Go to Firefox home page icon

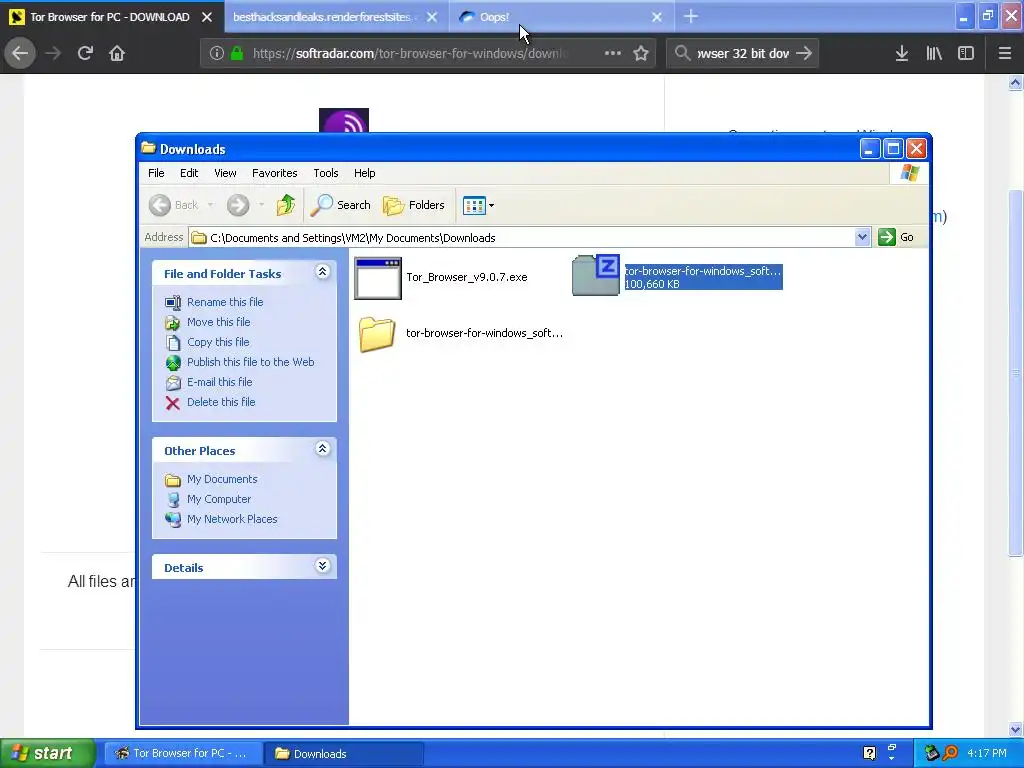117,53
